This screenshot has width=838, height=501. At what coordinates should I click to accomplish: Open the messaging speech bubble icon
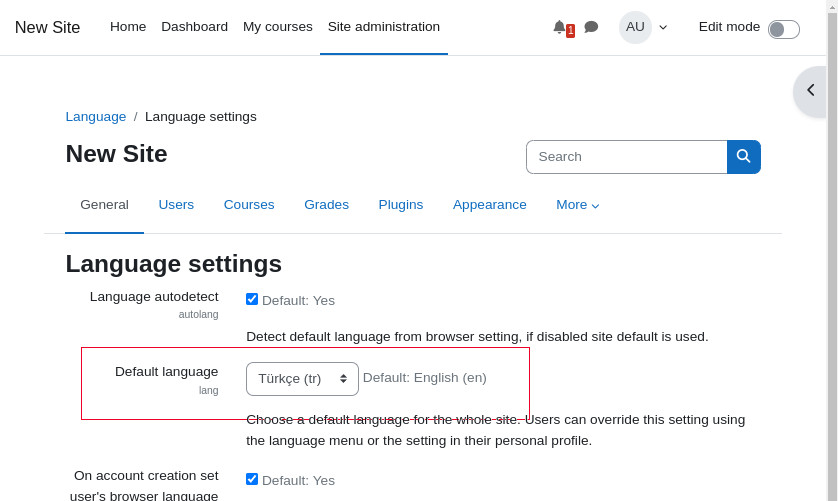point(591,27)
